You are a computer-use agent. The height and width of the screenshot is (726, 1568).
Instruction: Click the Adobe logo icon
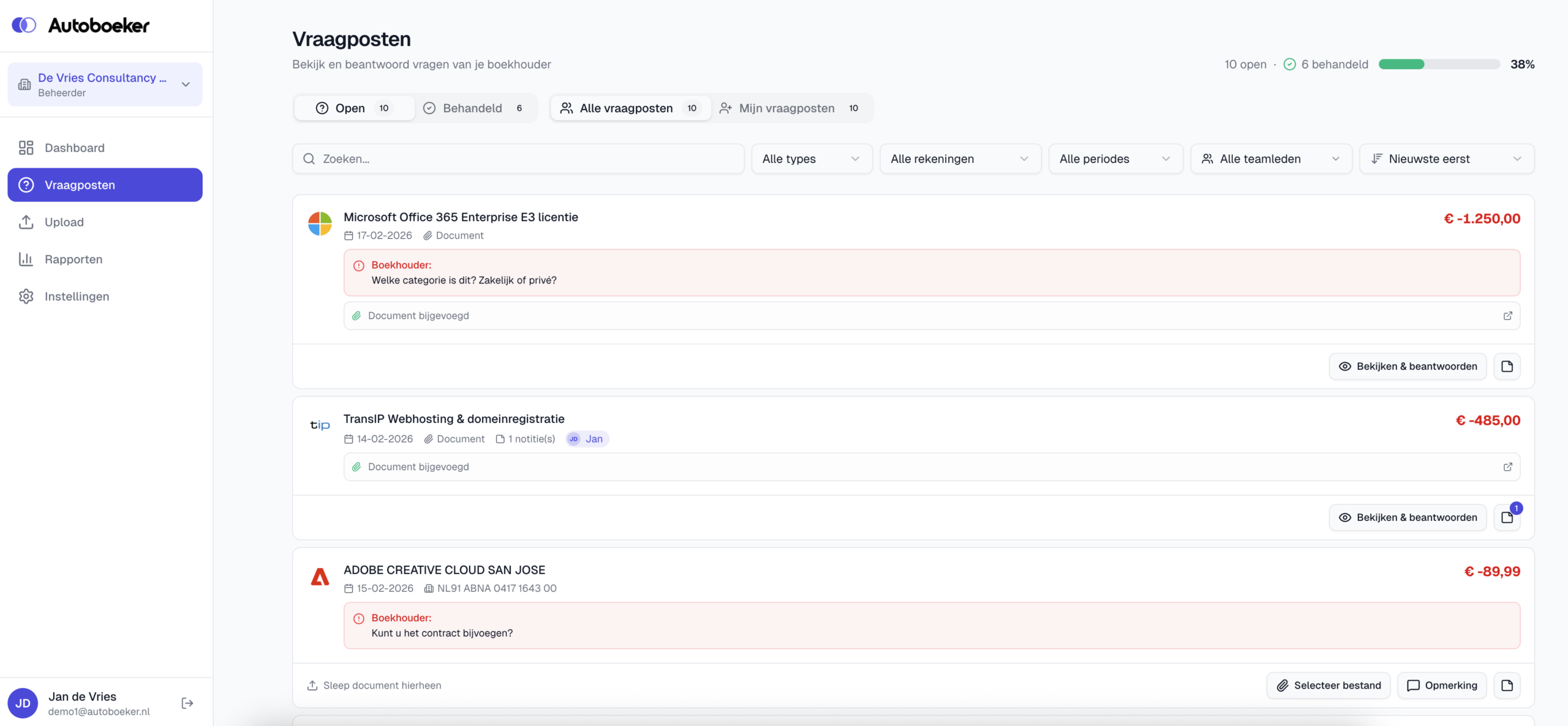pos(320,577)
